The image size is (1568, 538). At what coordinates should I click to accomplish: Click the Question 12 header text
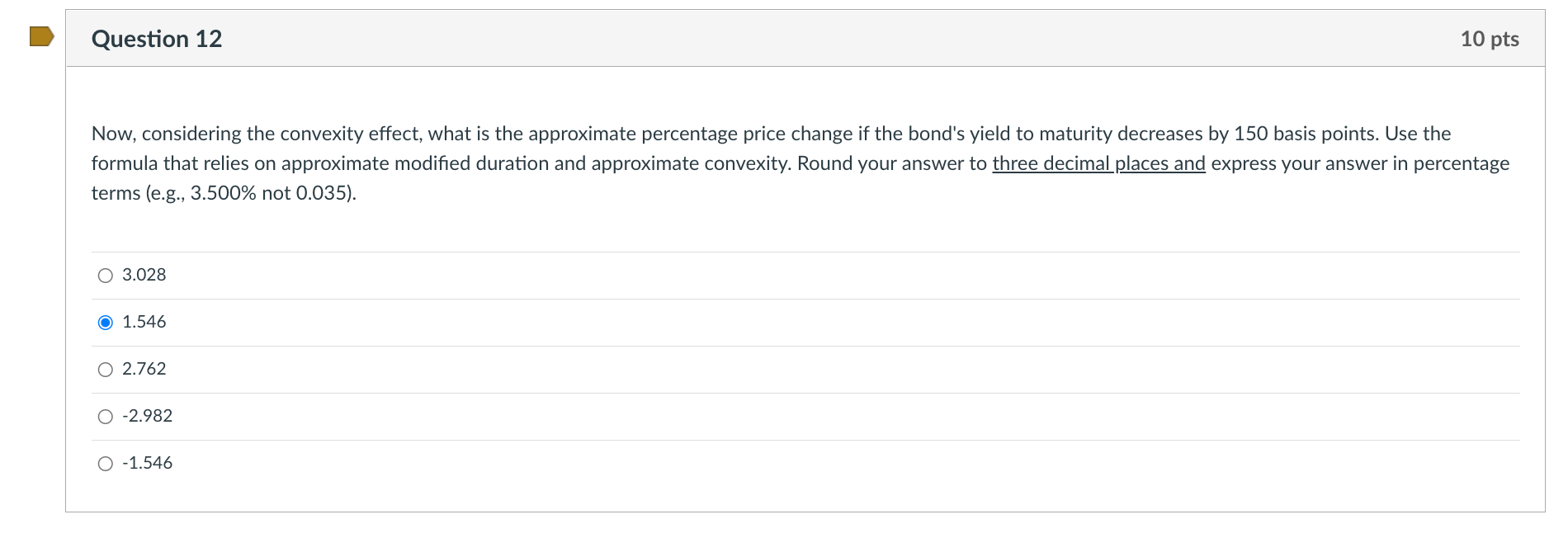[158, 38]
